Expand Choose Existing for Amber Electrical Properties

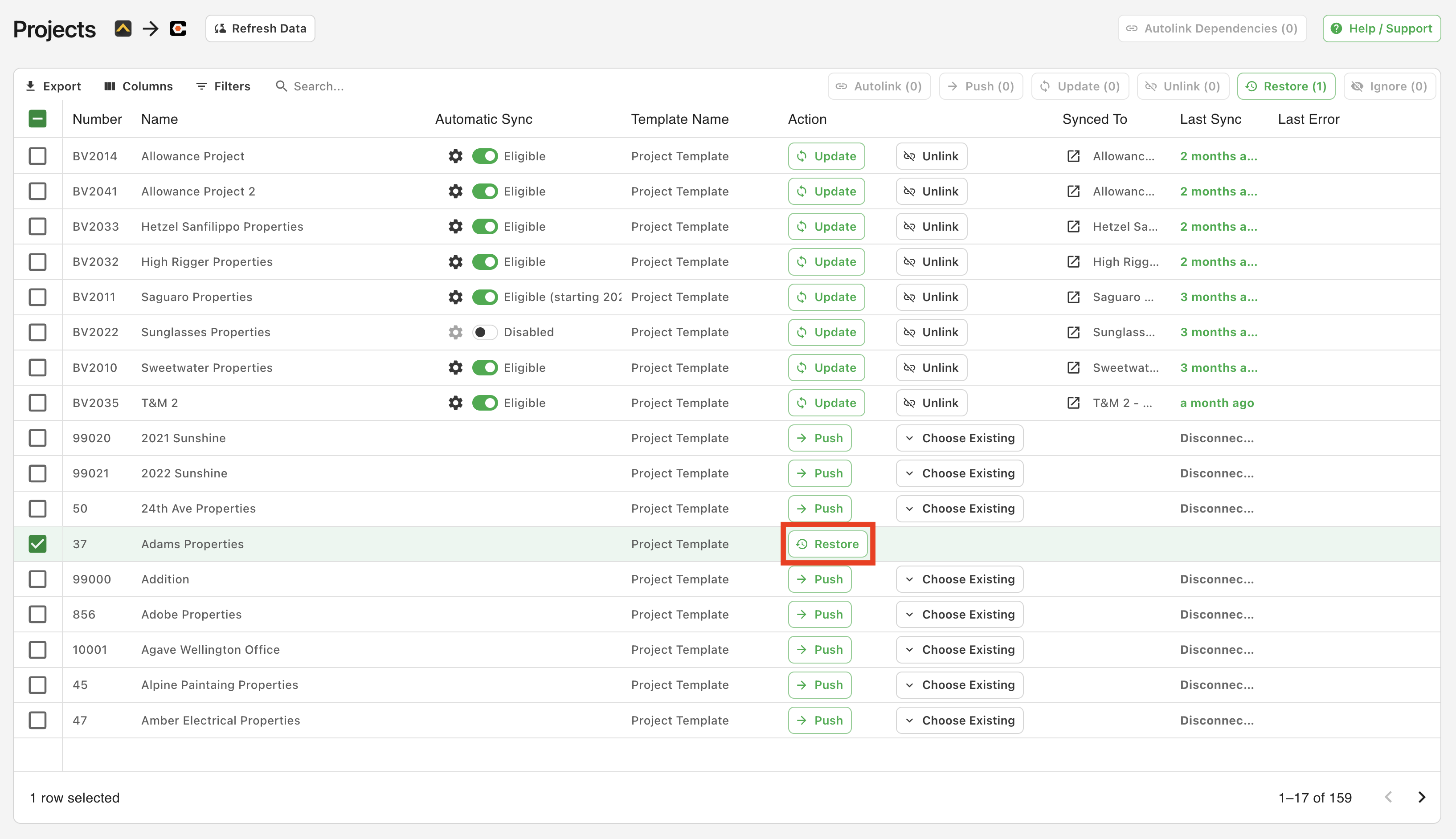click(960, 720)
